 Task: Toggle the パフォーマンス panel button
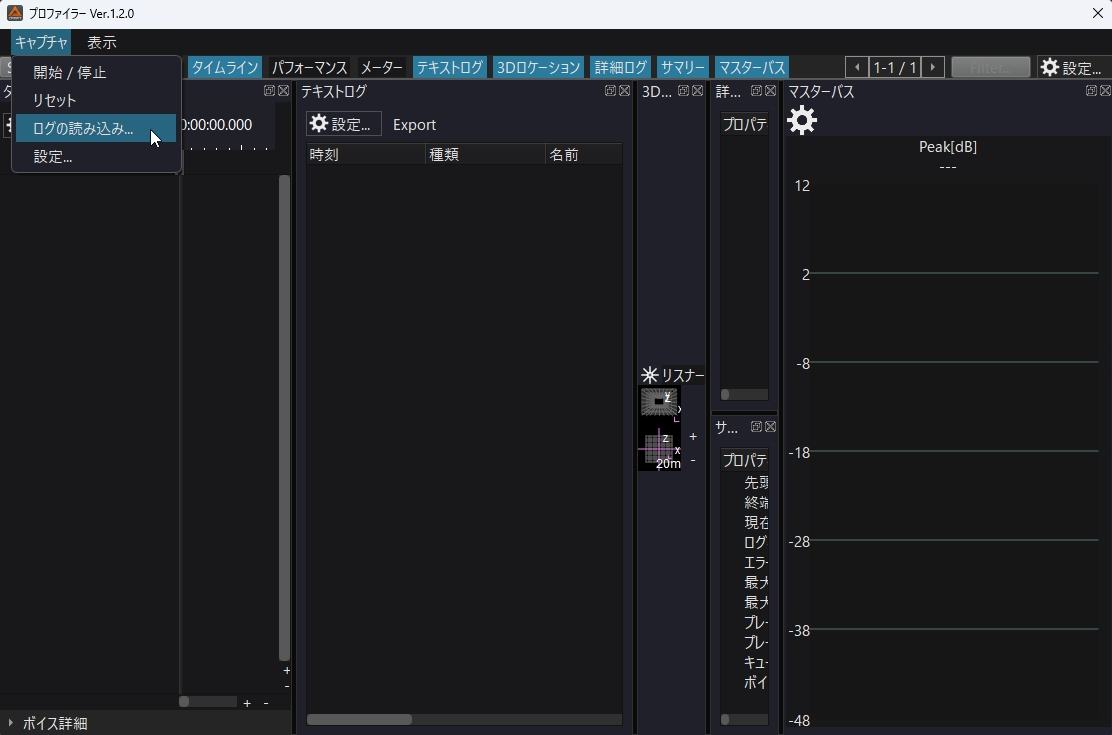click(x=309, y=67)
